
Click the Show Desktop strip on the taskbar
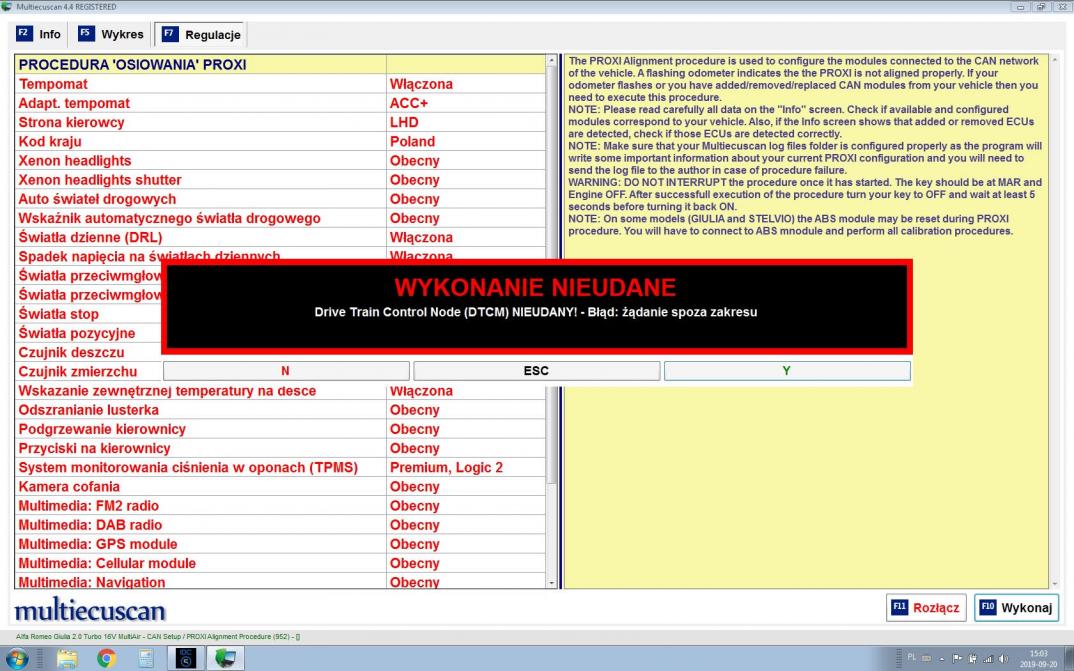[1069, 659]
